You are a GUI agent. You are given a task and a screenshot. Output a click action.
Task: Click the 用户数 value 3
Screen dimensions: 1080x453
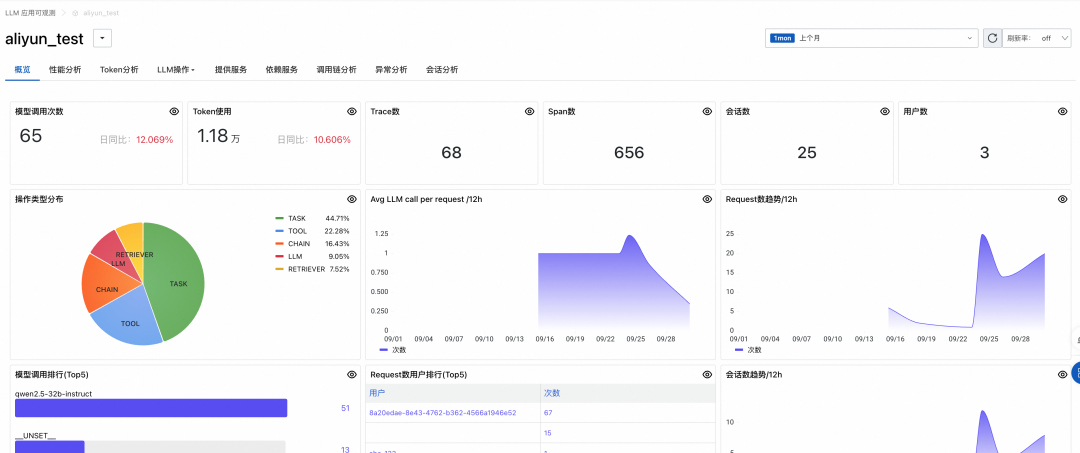click(984, 153)
